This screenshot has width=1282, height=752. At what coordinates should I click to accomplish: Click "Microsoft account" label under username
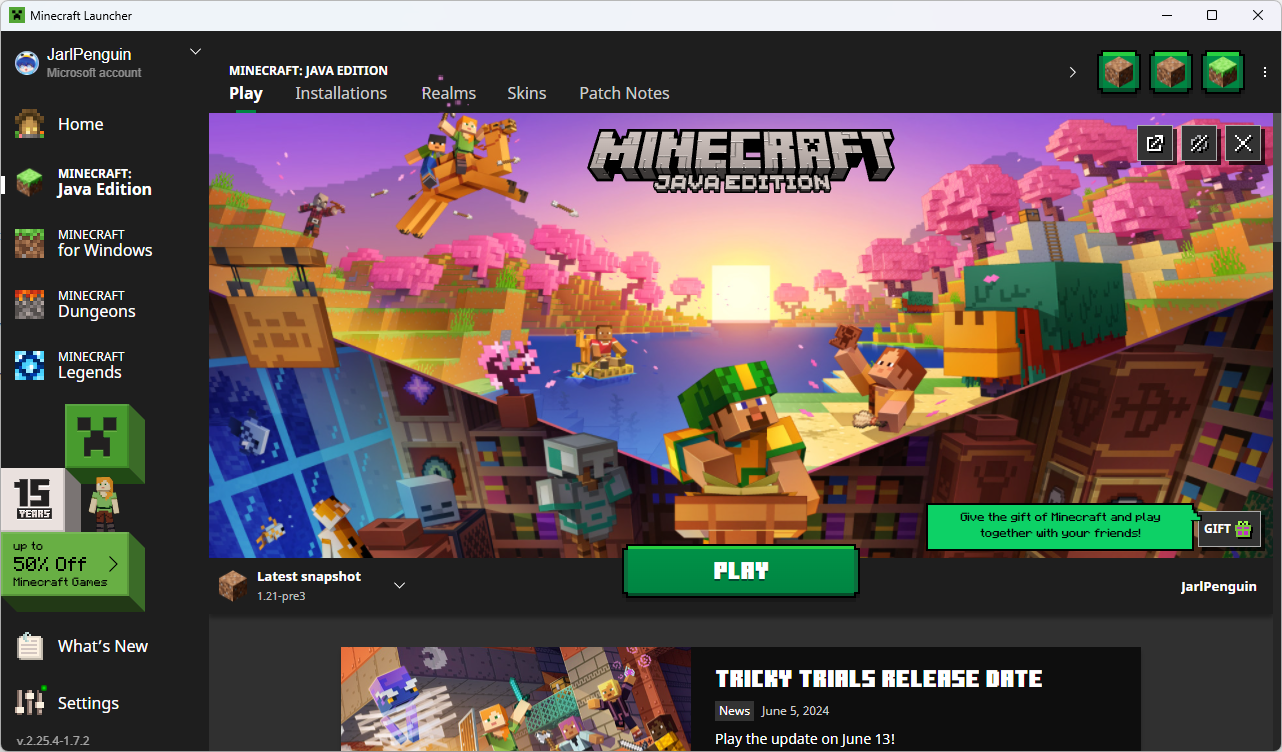pos(94,73)
